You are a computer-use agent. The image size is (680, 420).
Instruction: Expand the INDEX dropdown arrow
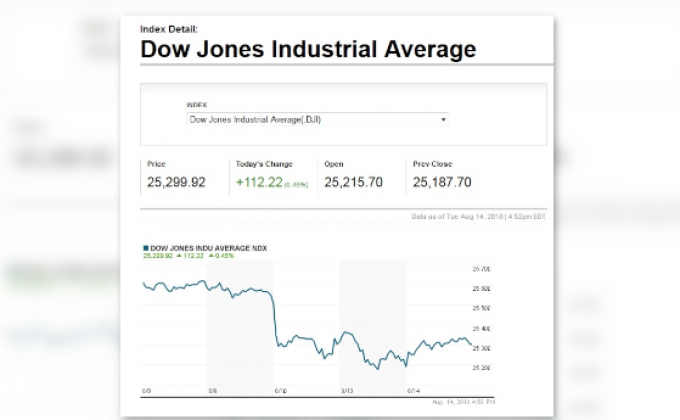(443, 120)
